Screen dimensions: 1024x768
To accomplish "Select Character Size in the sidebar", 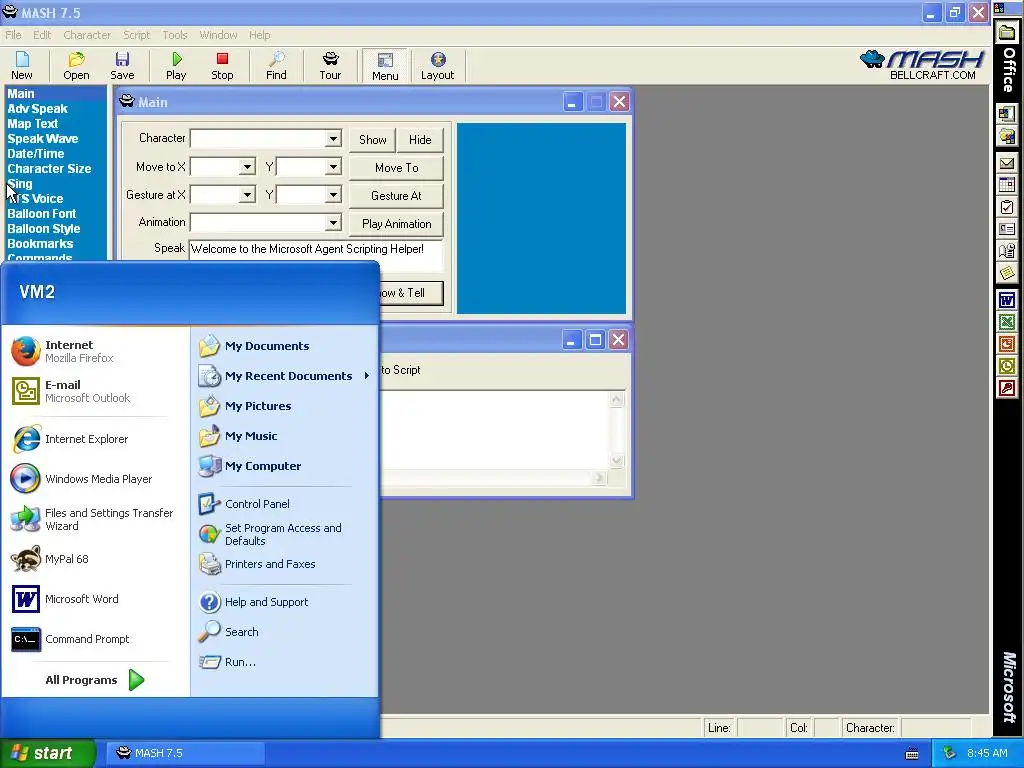I will 49,169.
